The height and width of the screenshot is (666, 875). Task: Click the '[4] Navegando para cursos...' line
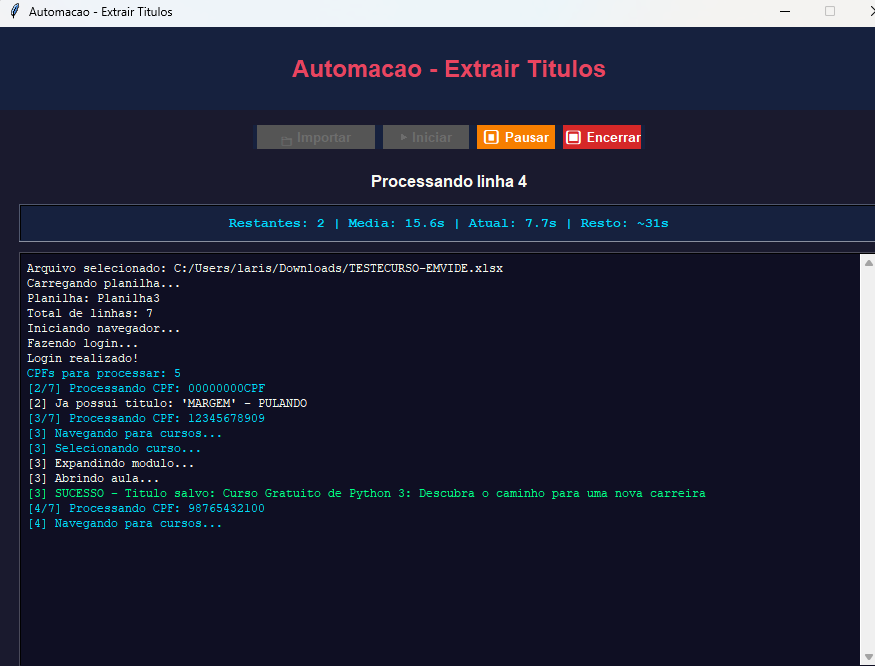point(124,524)
